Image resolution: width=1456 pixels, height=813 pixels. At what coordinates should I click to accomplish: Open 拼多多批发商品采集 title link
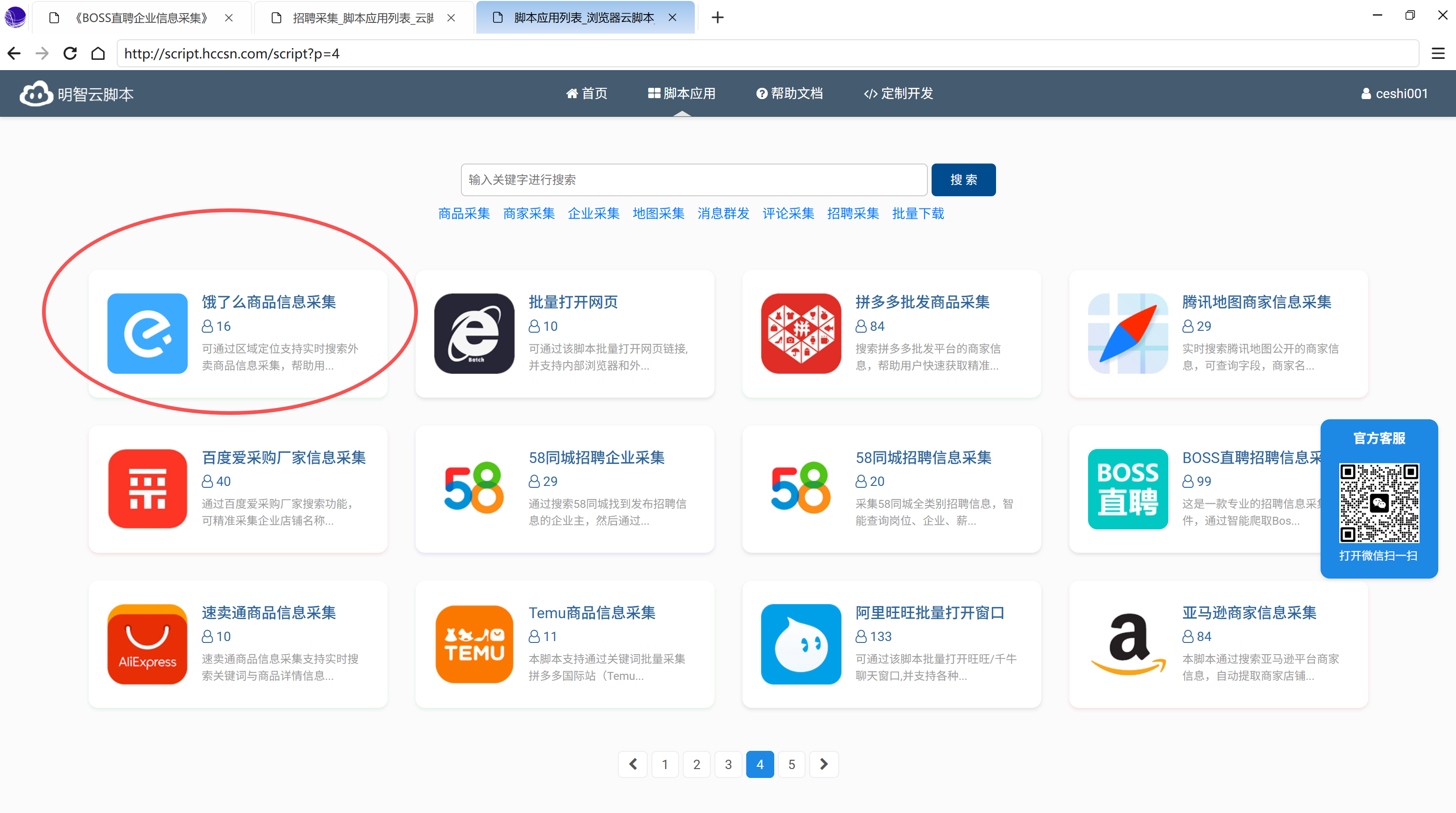pyautogui.click(x=922, y=302)
